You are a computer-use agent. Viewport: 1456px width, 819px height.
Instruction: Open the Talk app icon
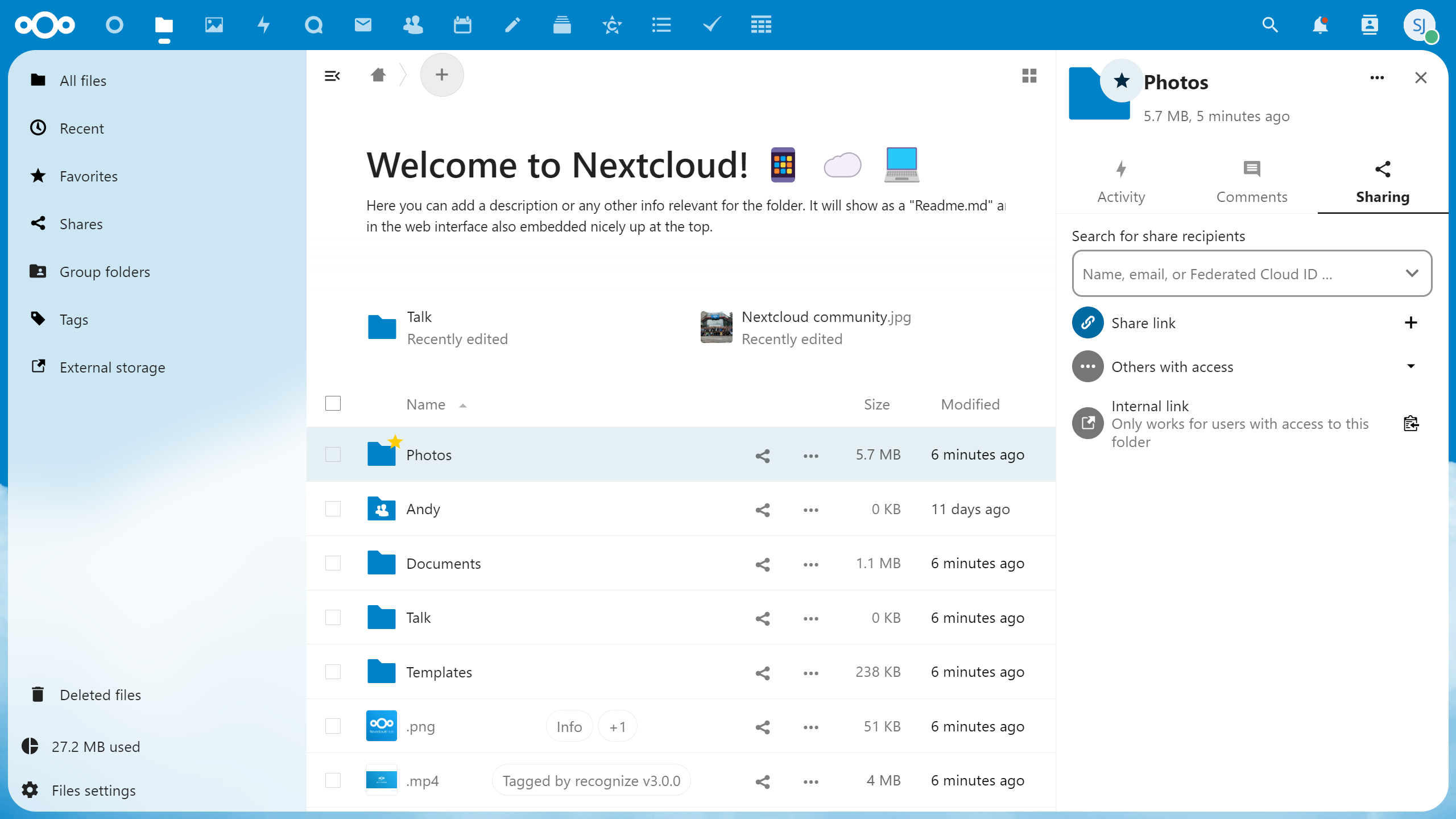313,25
